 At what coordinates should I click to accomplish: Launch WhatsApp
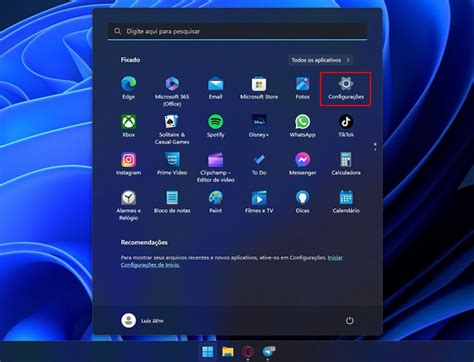click(x=302, y=126)
